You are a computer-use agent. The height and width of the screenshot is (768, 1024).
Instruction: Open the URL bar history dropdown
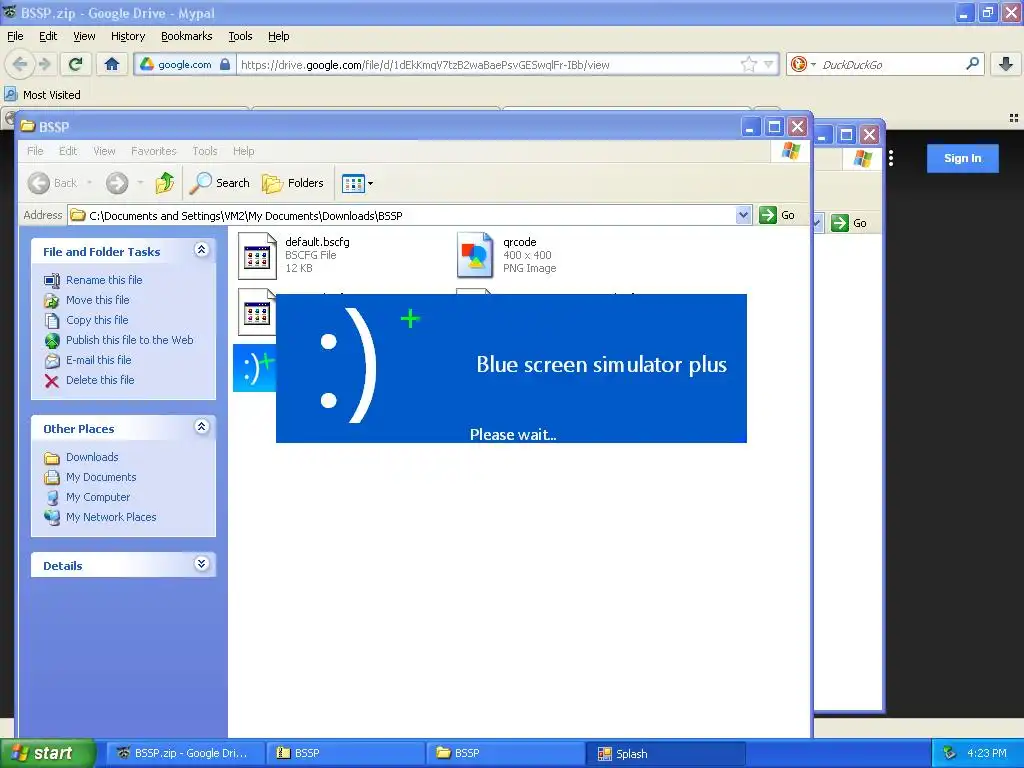coord(769,64)
